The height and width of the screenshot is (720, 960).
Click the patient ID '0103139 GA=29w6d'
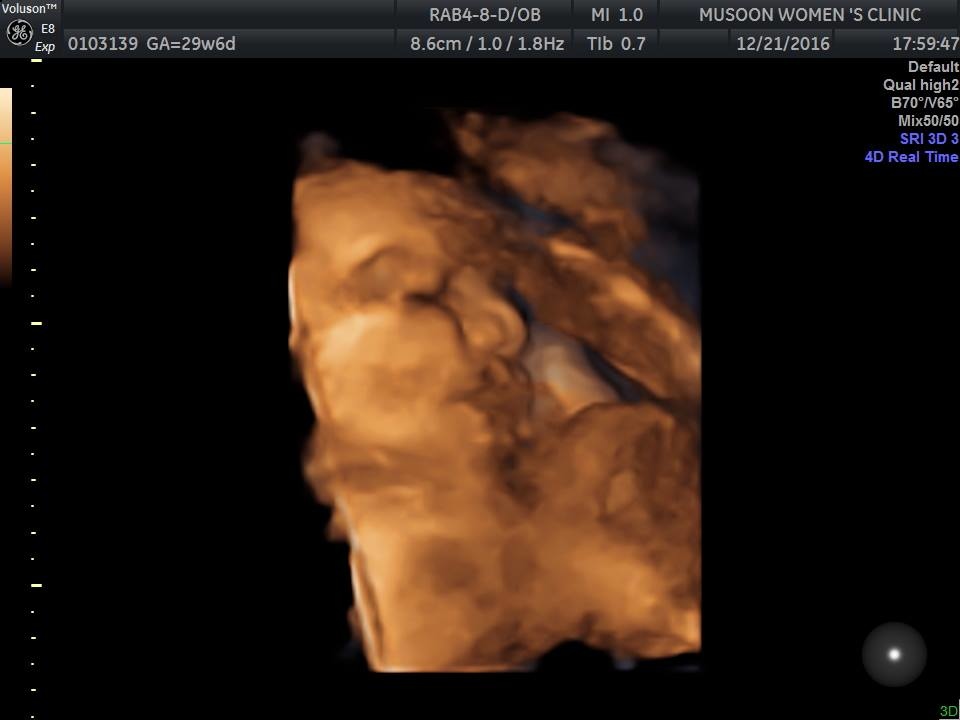tap(151, 44)
